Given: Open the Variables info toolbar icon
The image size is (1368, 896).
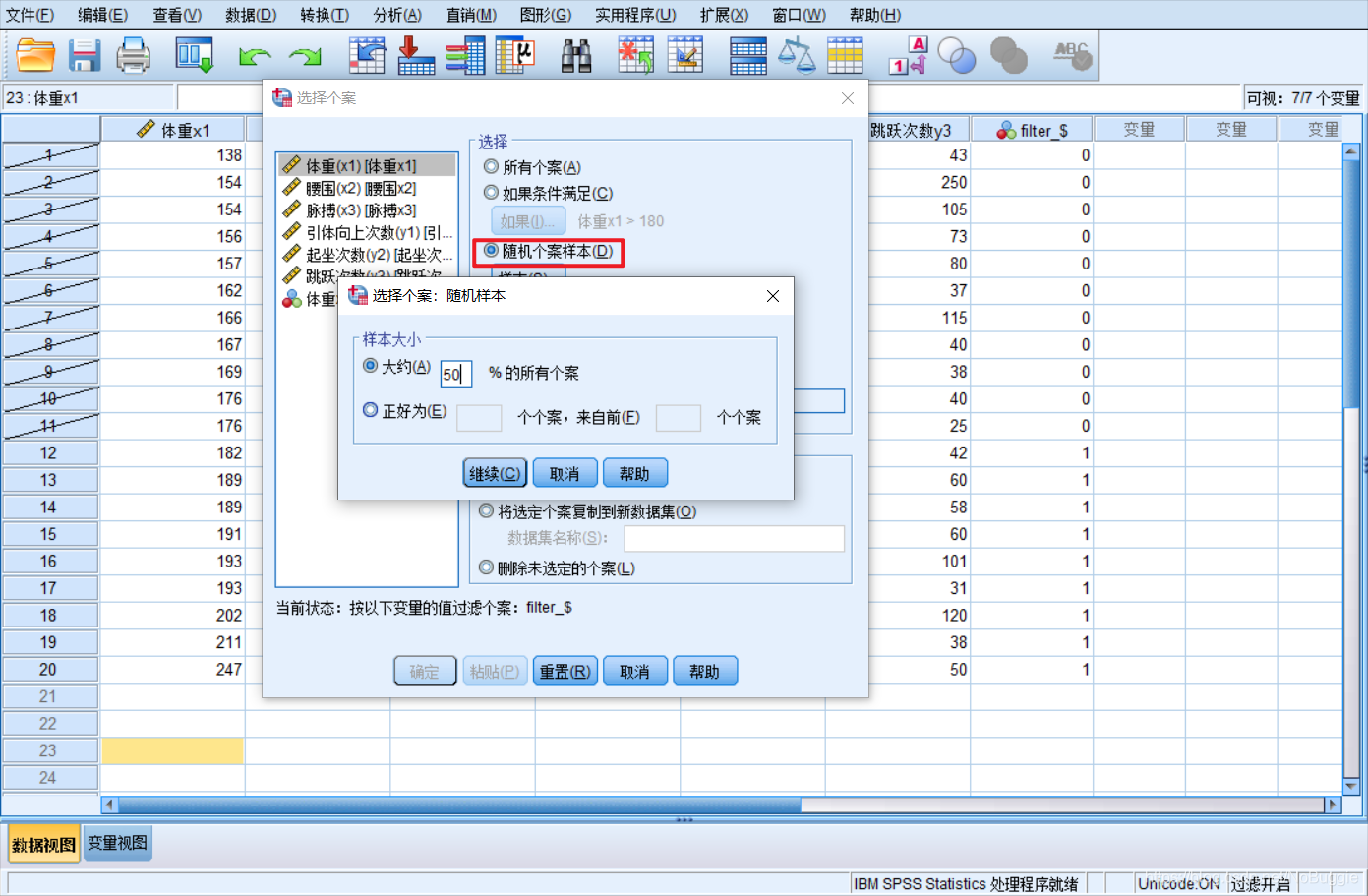Looking at the screenshot, I should click(x=465, y=56).
